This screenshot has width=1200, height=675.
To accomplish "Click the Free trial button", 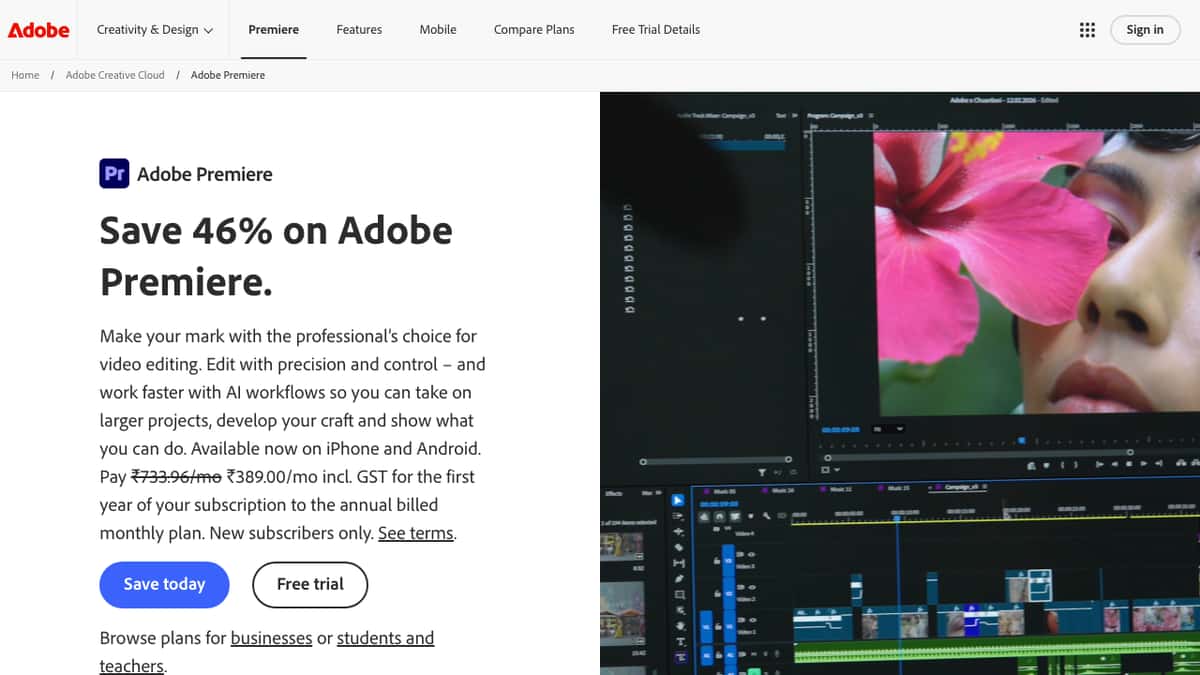I will [x=310, y=585].
